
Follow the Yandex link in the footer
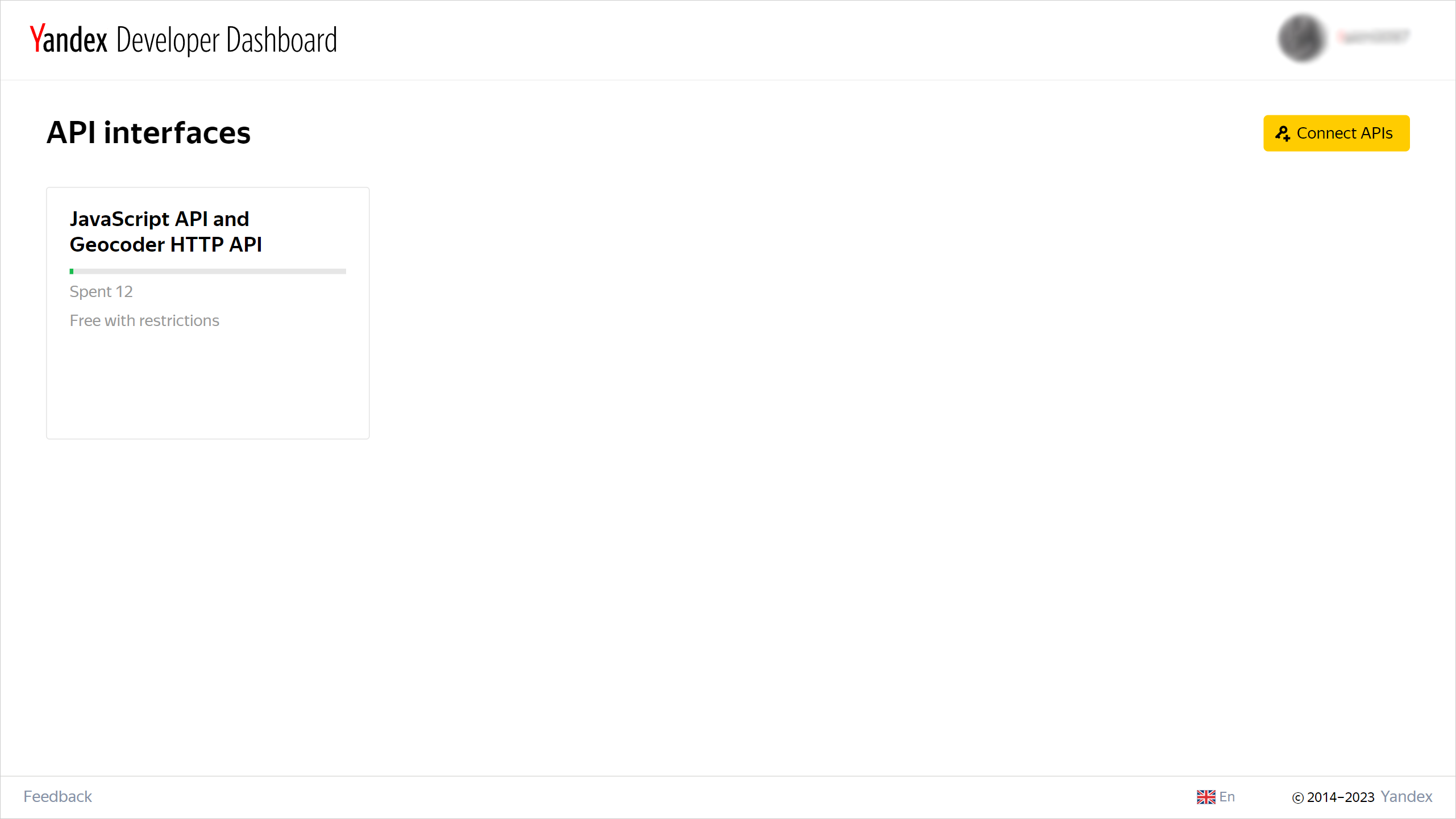pyautogui.click(x=1406, y=797)
